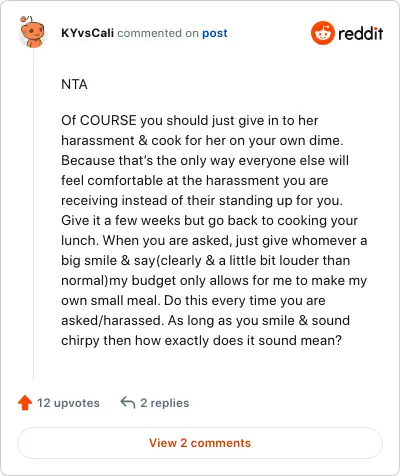Open the "2 replies" label
The width and height of the screenshot is (400, 476).
(165, 403)
